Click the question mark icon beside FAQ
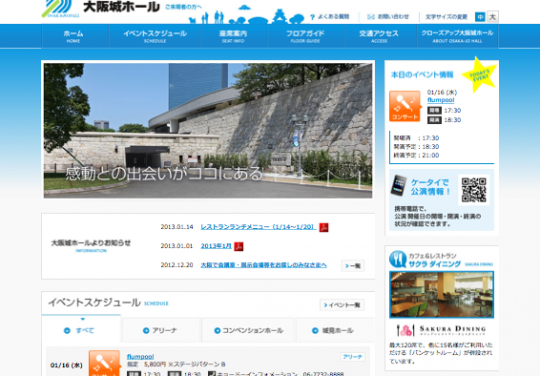This screenshot has width=540, height=376. 312,17
